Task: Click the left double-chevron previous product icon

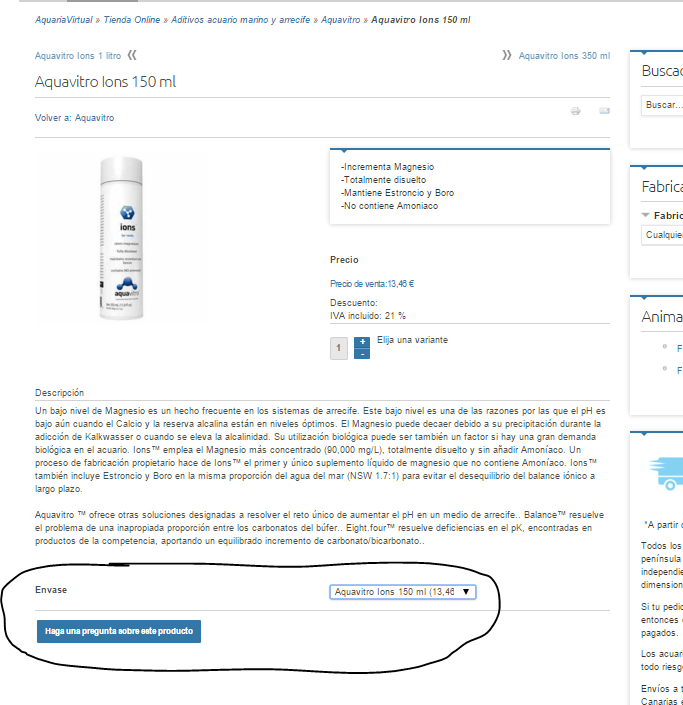Action: point(132,55)
